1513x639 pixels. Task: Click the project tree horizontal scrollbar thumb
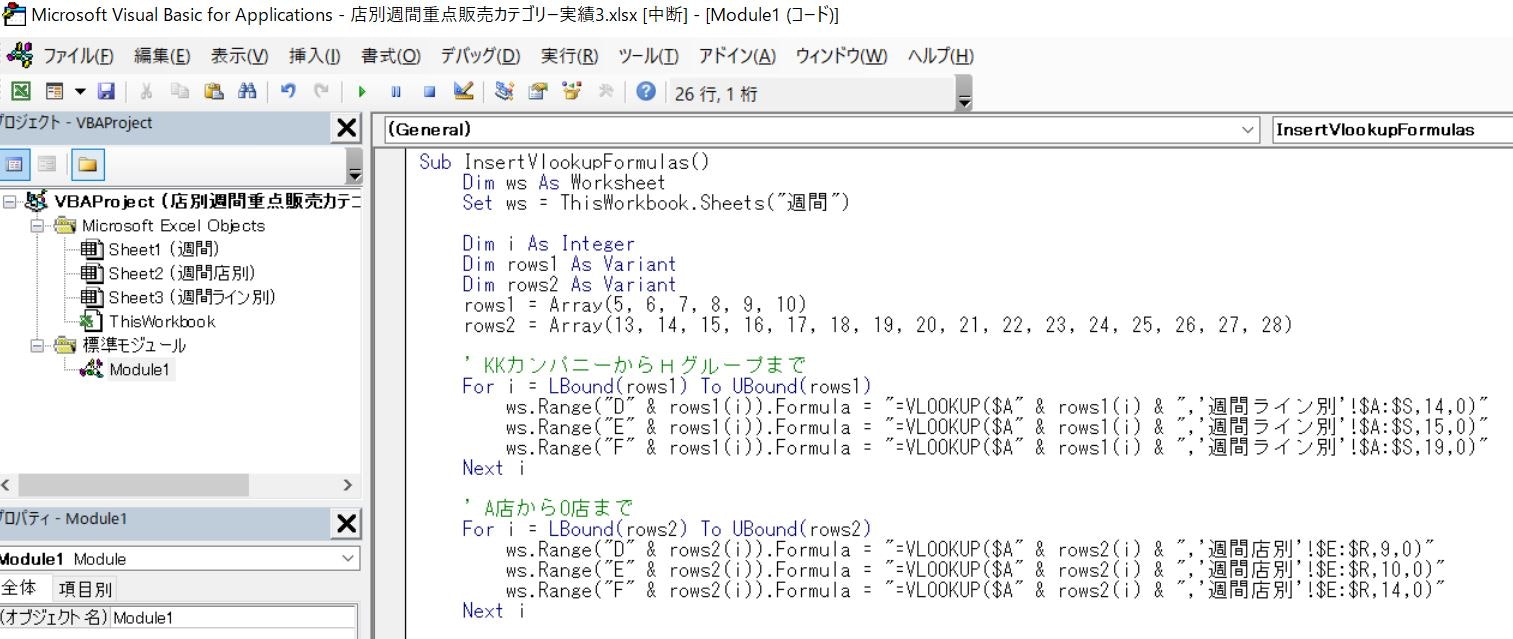pyautogui.click(x=132, y=485)
